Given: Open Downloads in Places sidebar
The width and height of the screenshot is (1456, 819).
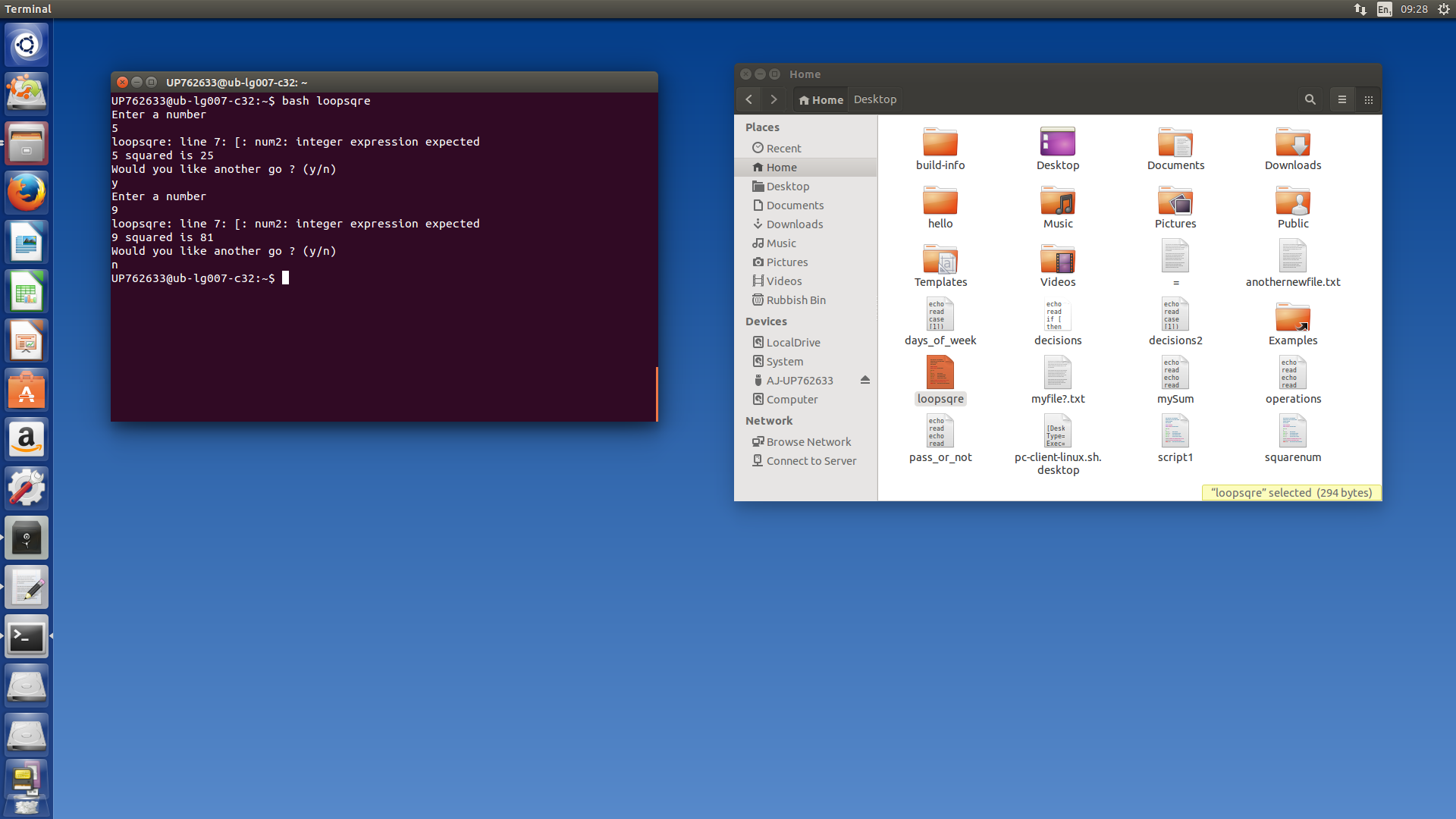Looking at the screenshot, I should tap(805, 224).
